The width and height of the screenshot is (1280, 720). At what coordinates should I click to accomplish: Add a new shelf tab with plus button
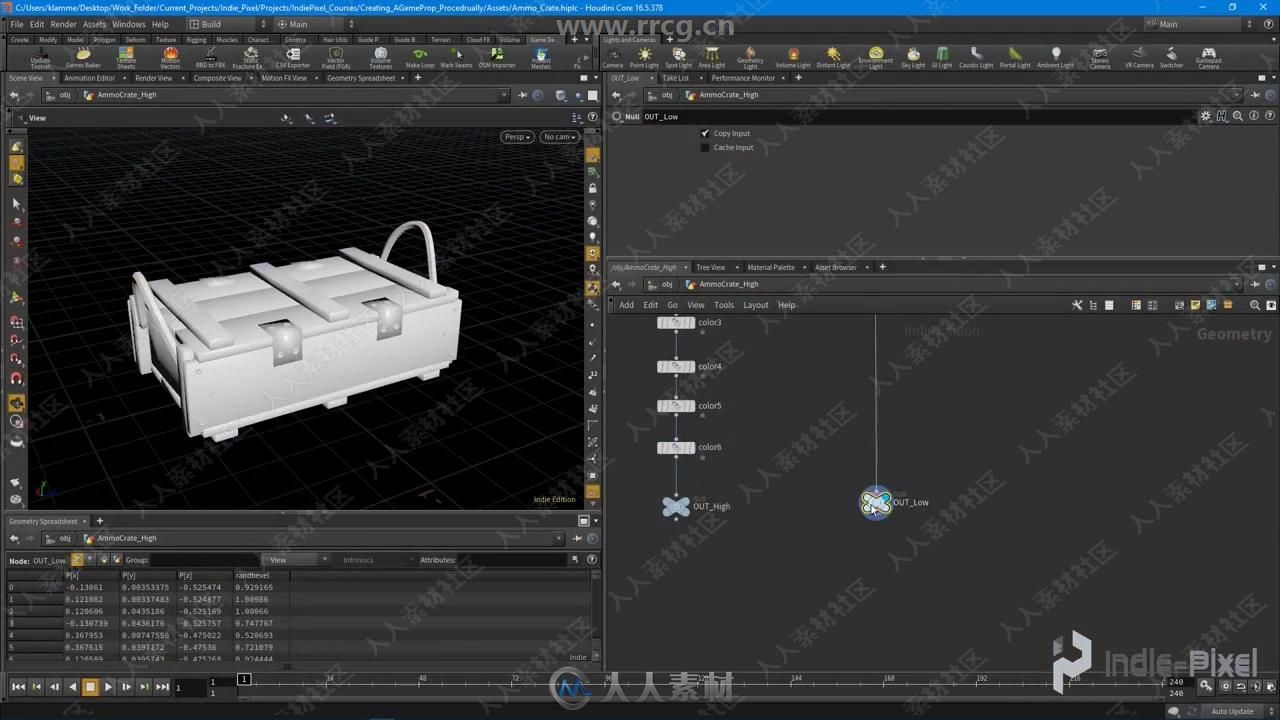click(x=574, y=40)
